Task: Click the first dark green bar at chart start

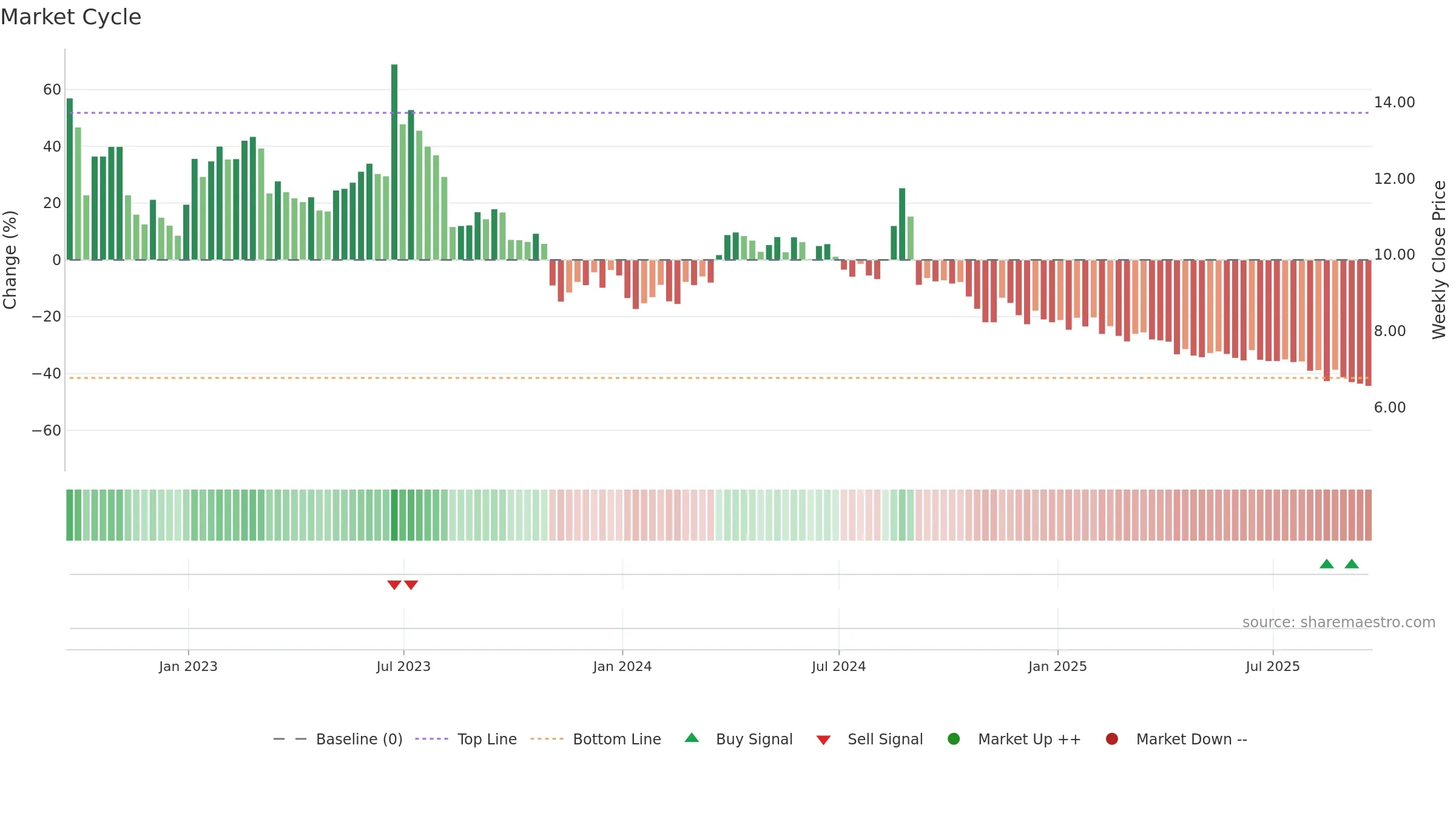Action: (70, 179)
